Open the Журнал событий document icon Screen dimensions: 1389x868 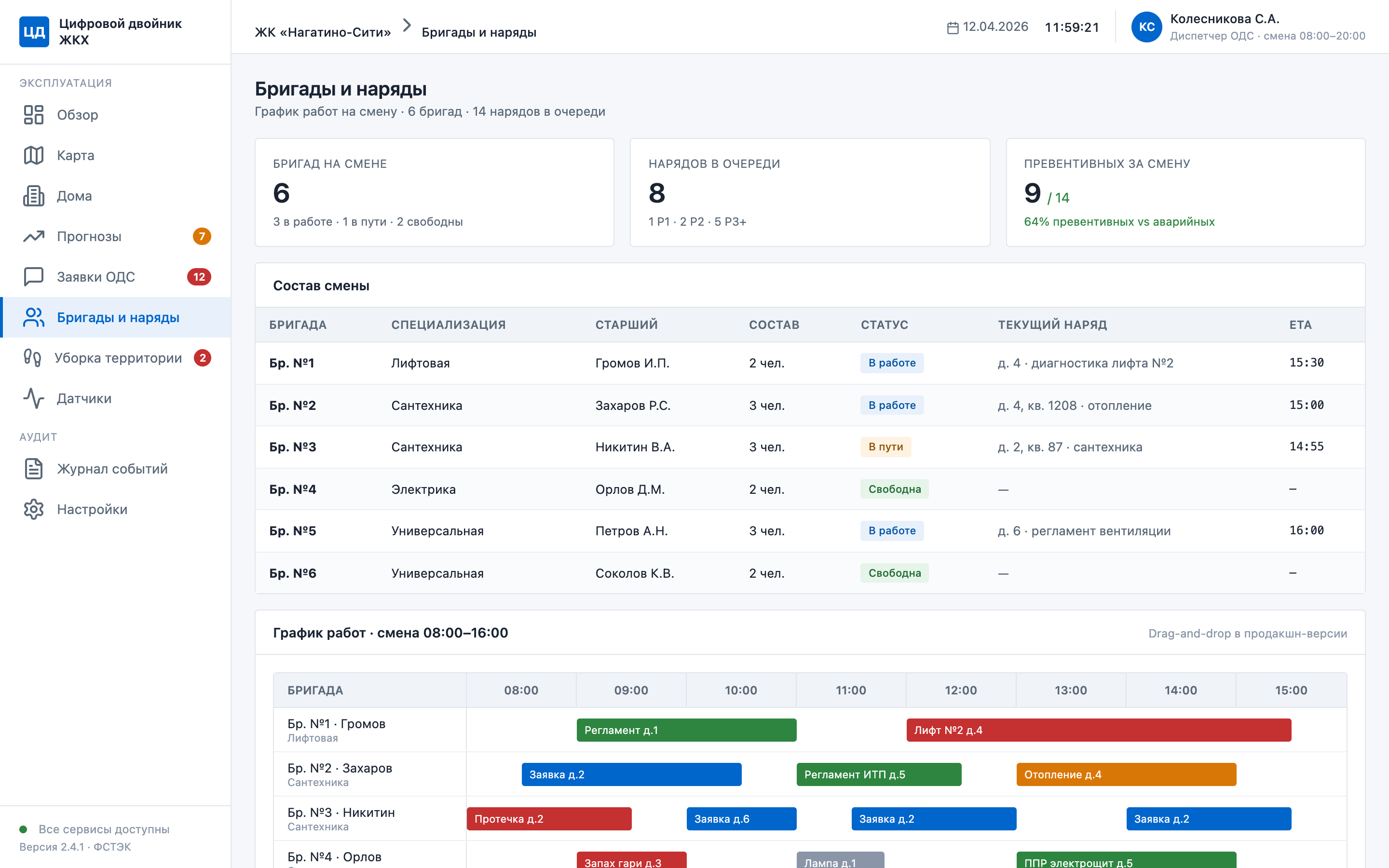[x=33, y=469]
